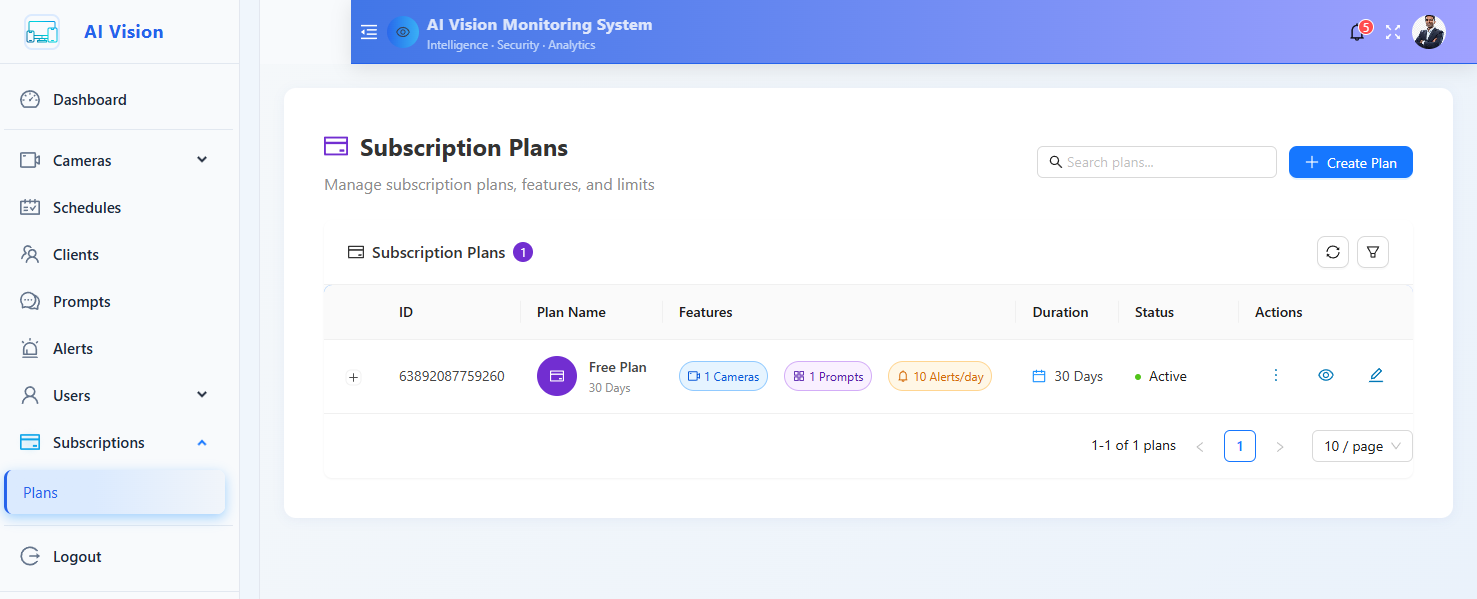Click the Create Plan button
The height and width of the screenshot is (599, 1477).
coord(1350,162)
